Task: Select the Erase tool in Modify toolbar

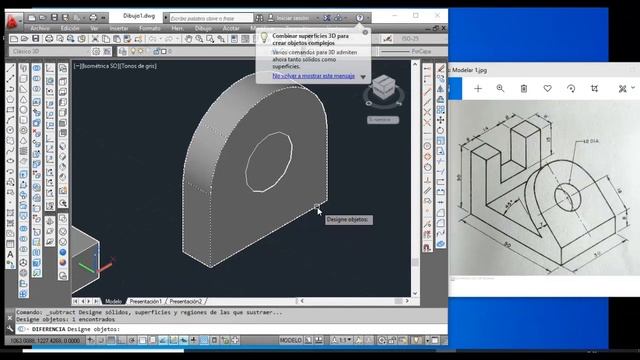Action: pos(441,68)
